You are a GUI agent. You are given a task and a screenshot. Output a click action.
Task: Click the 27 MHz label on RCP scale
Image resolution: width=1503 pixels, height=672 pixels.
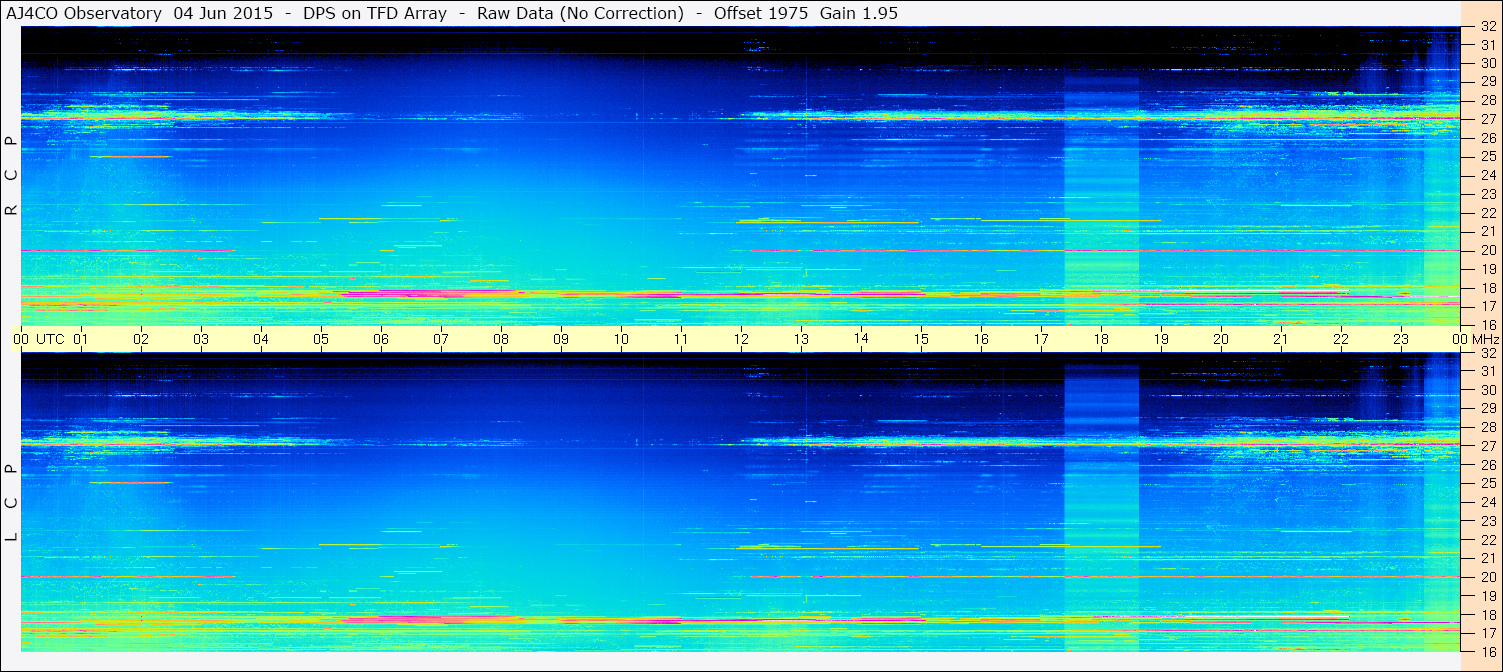click(x=1487, y=119)
